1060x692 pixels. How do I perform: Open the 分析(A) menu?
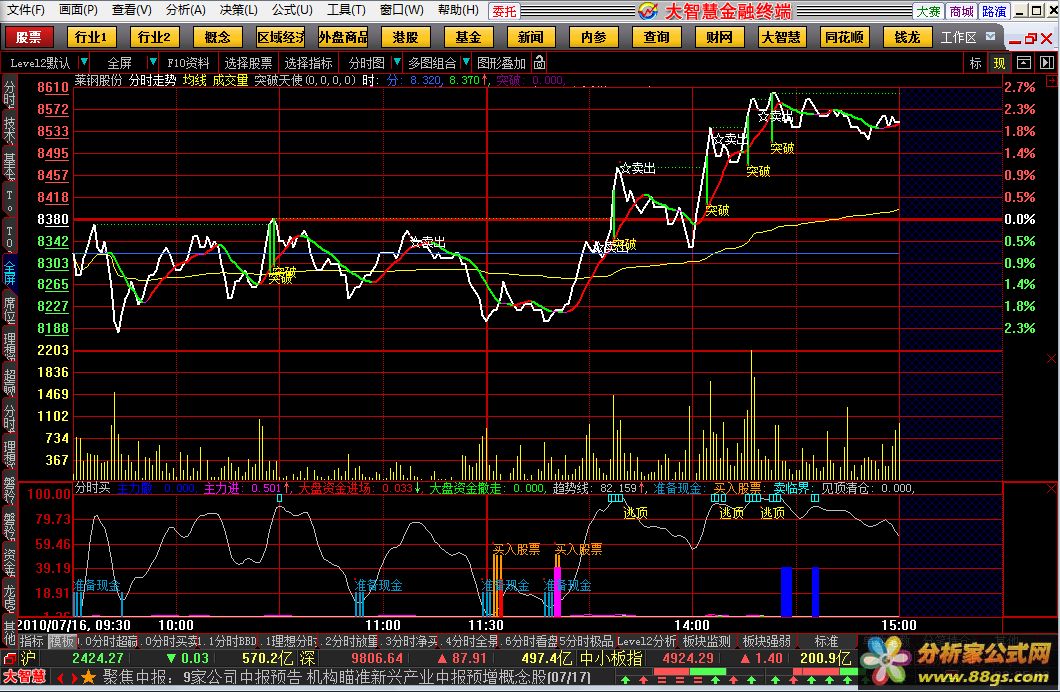click(185, 10)
